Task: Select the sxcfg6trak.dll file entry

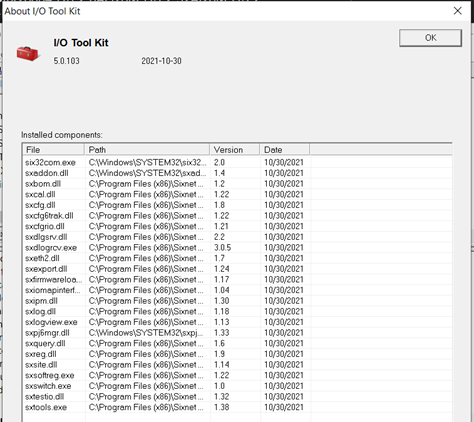Action: (49, 216)
